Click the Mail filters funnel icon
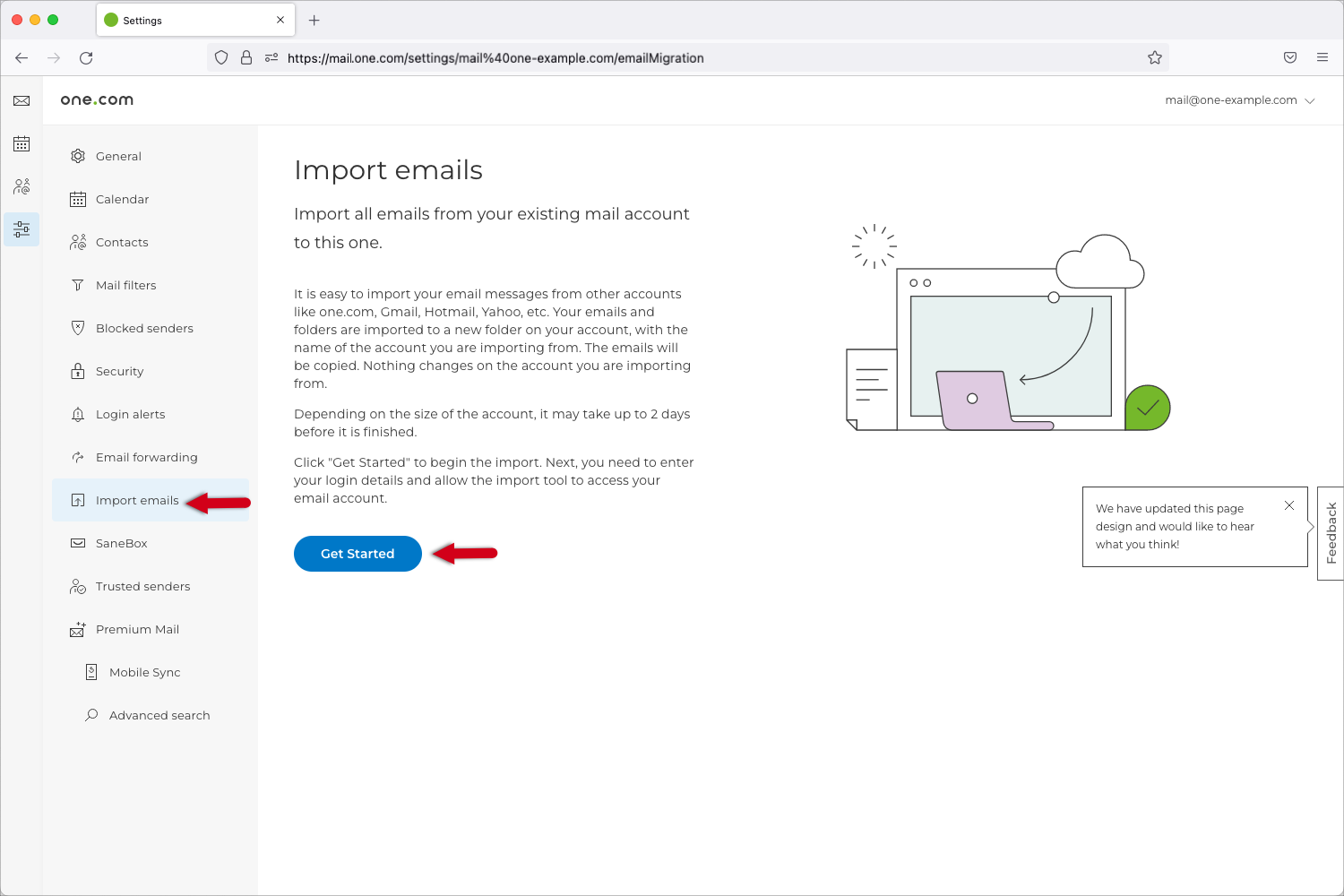This screenshot has height=896, width=1344. coord(78,285)
